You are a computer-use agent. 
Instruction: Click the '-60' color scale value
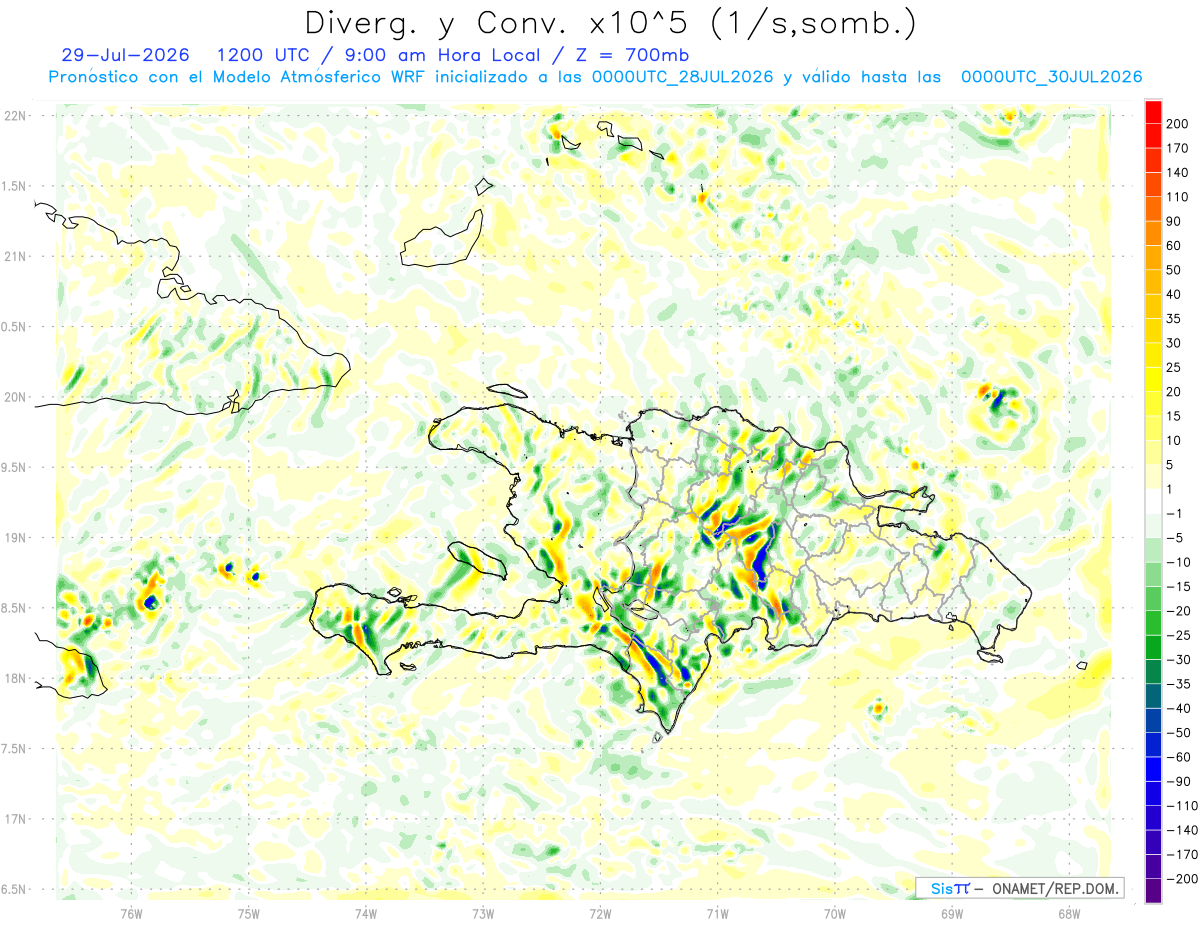(x=1177, y=757)
